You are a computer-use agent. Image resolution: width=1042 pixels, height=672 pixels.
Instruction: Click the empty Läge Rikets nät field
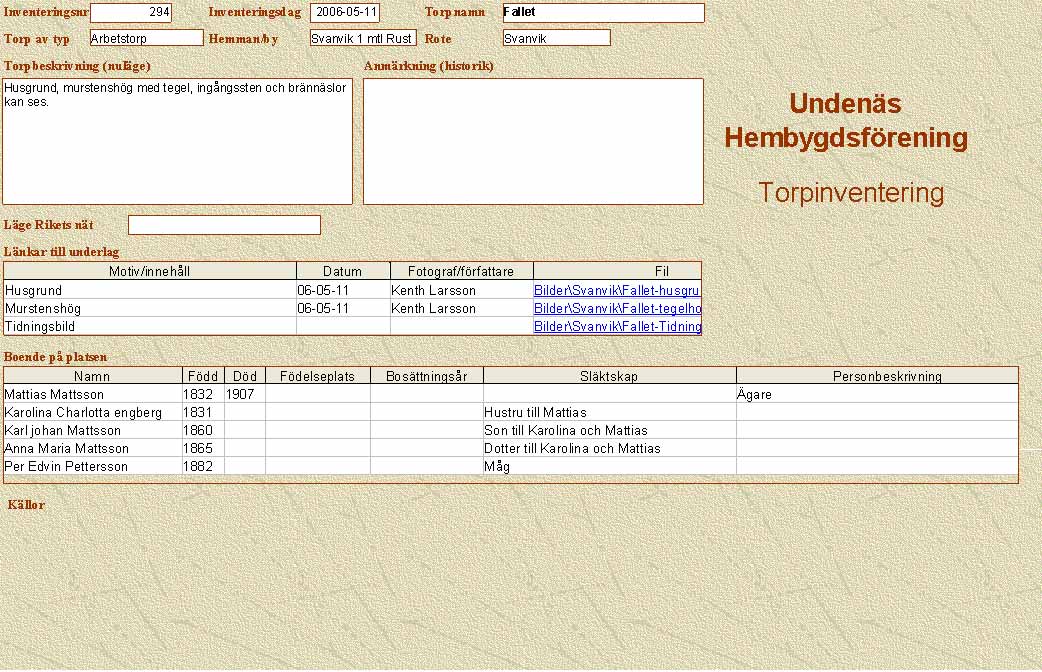point(224,225)
